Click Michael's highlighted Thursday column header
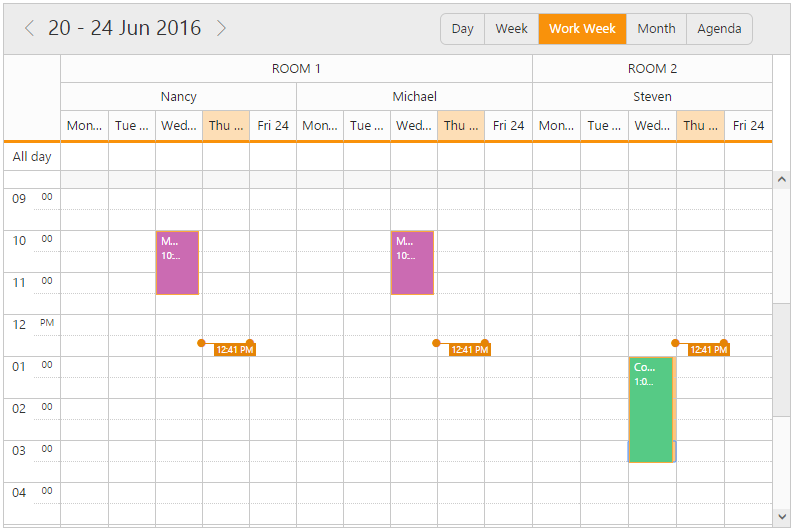This screenshot has width=794, height=532. tap(461, 125)
